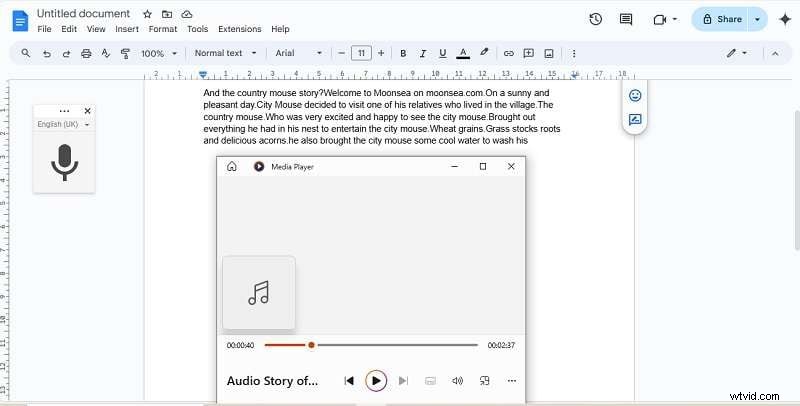Image resolution: width=800 pixels, height=406 pixels.
Task: Open the Tools menu
Action: (x=197, y=29)
